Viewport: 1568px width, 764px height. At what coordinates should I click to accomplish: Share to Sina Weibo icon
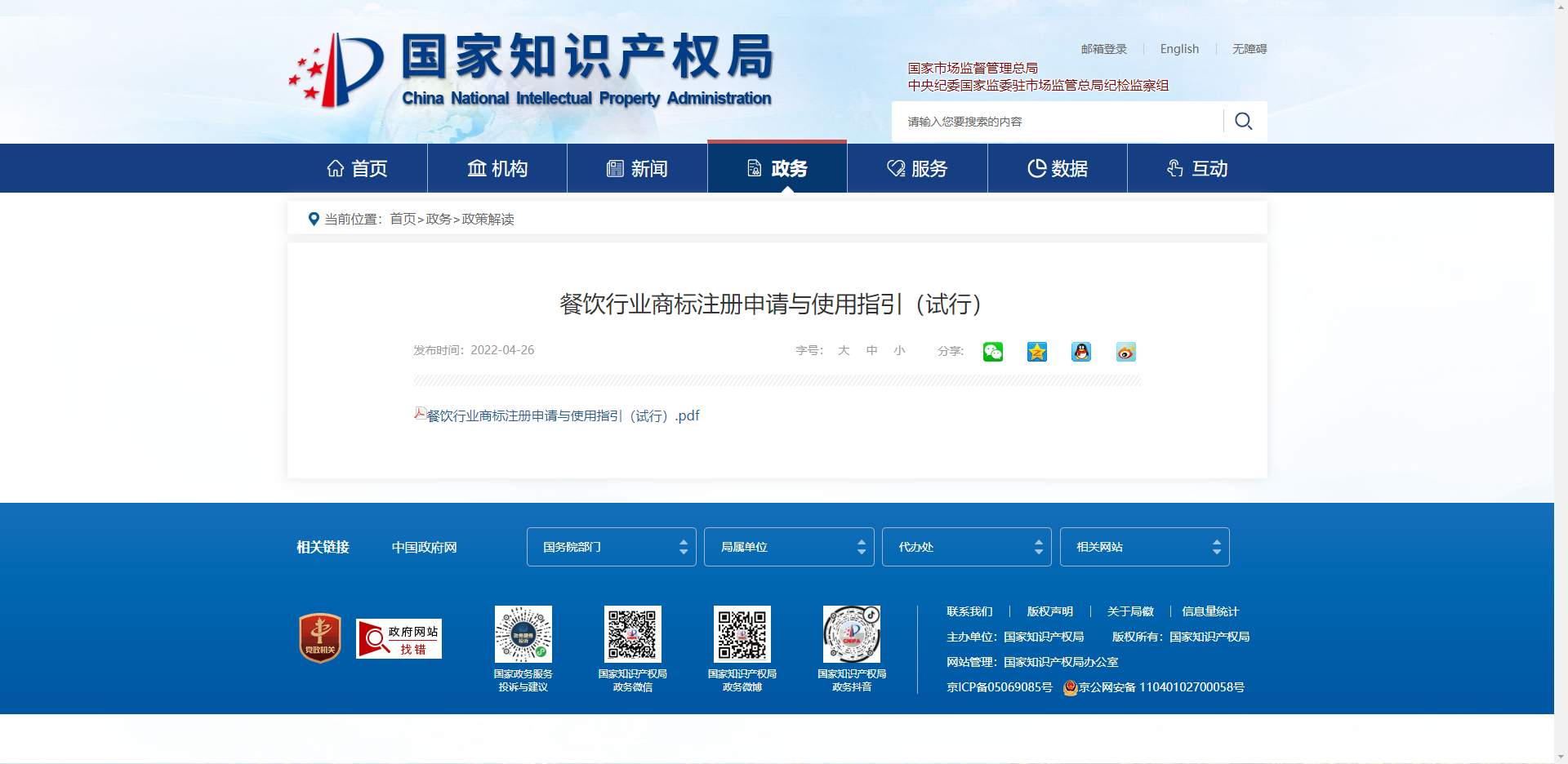coord(1125,352)
